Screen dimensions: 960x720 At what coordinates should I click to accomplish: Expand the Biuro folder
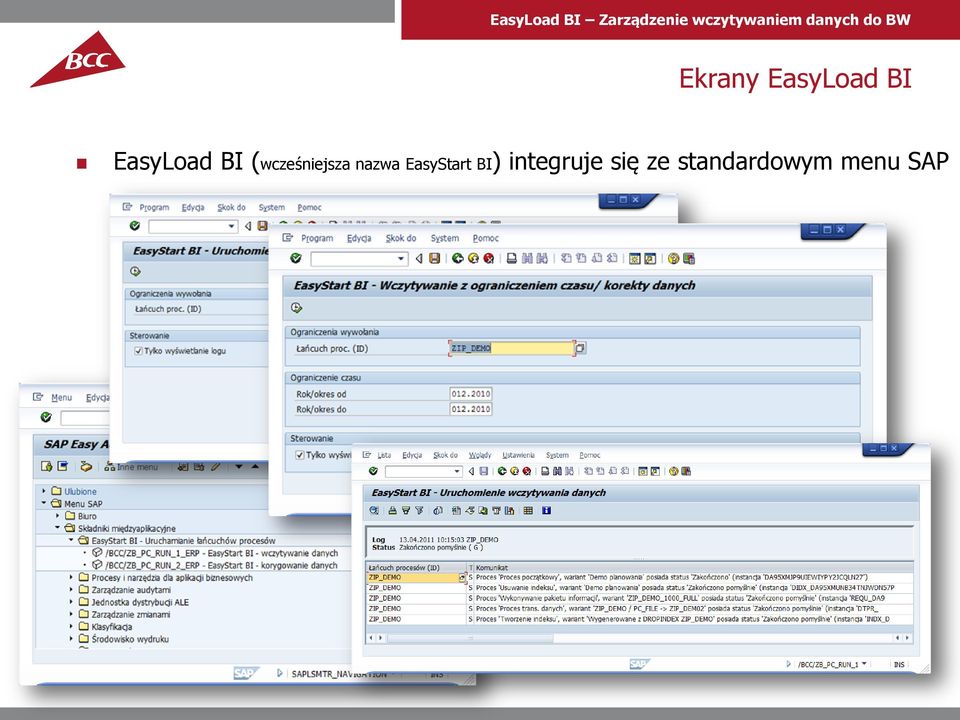pos(58,516)
